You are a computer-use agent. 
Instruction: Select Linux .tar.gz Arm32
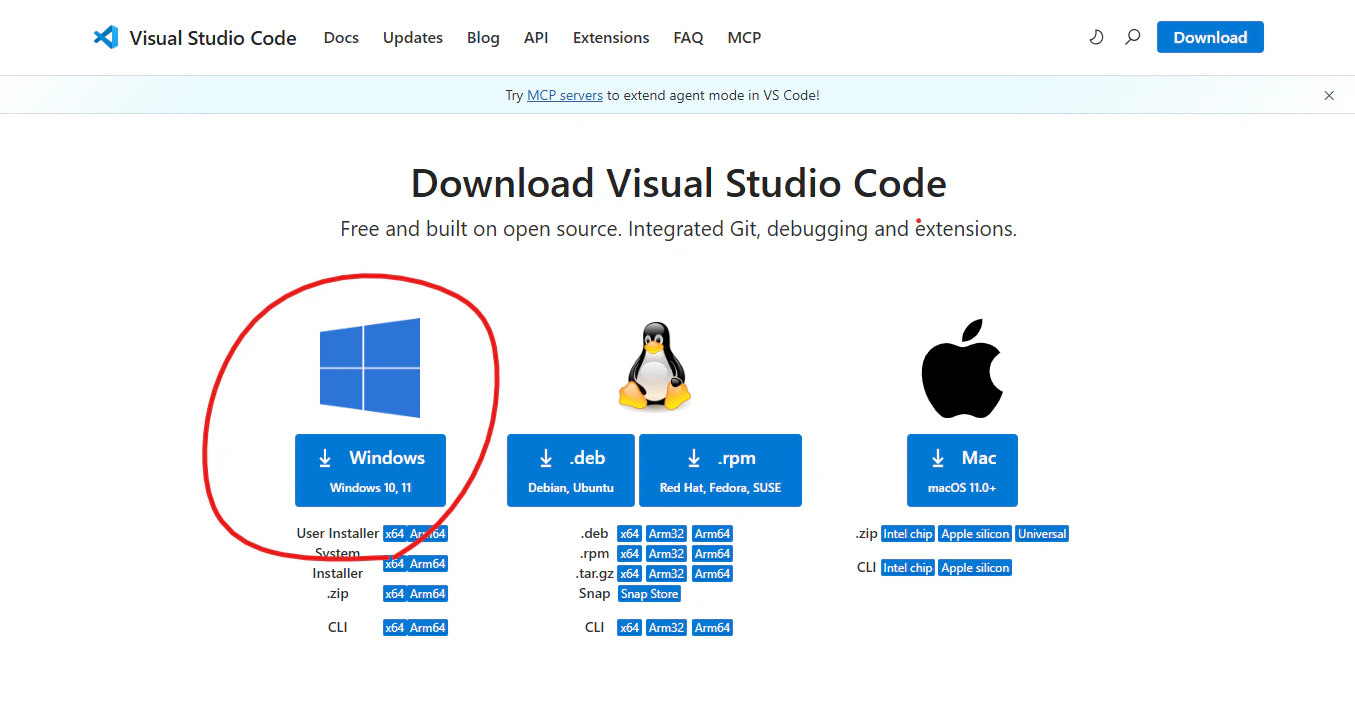pos(666,574)
